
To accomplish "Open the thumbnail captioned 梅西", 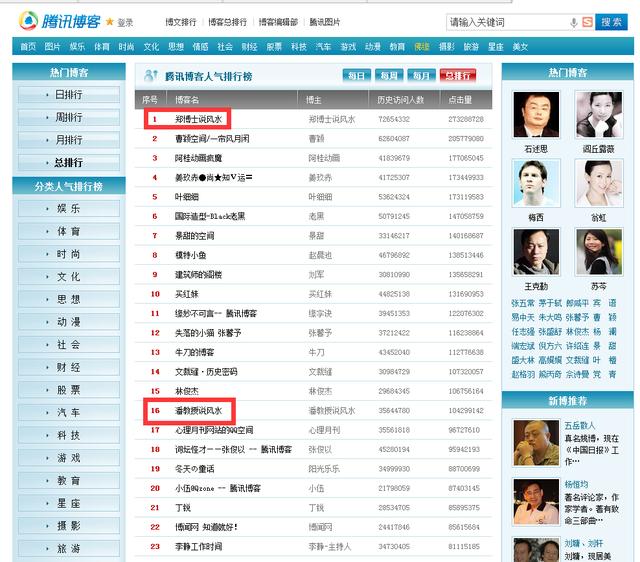I will [536, 183].
